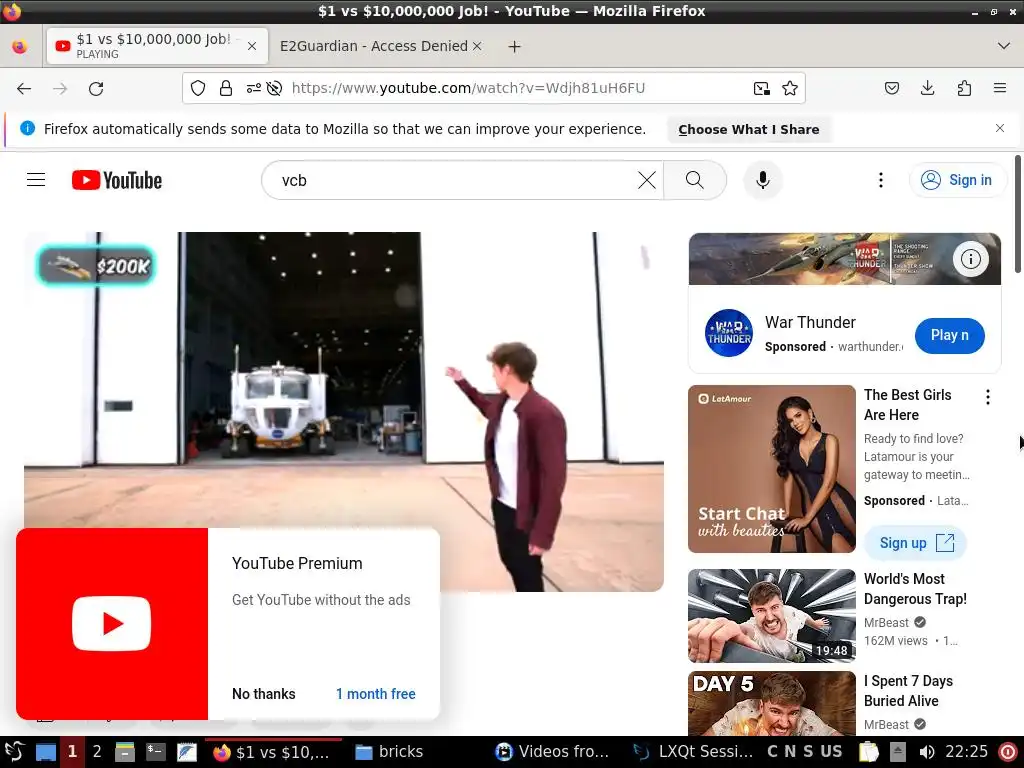
Task: Click the padlock site security icon
Action: click(226, 88)
